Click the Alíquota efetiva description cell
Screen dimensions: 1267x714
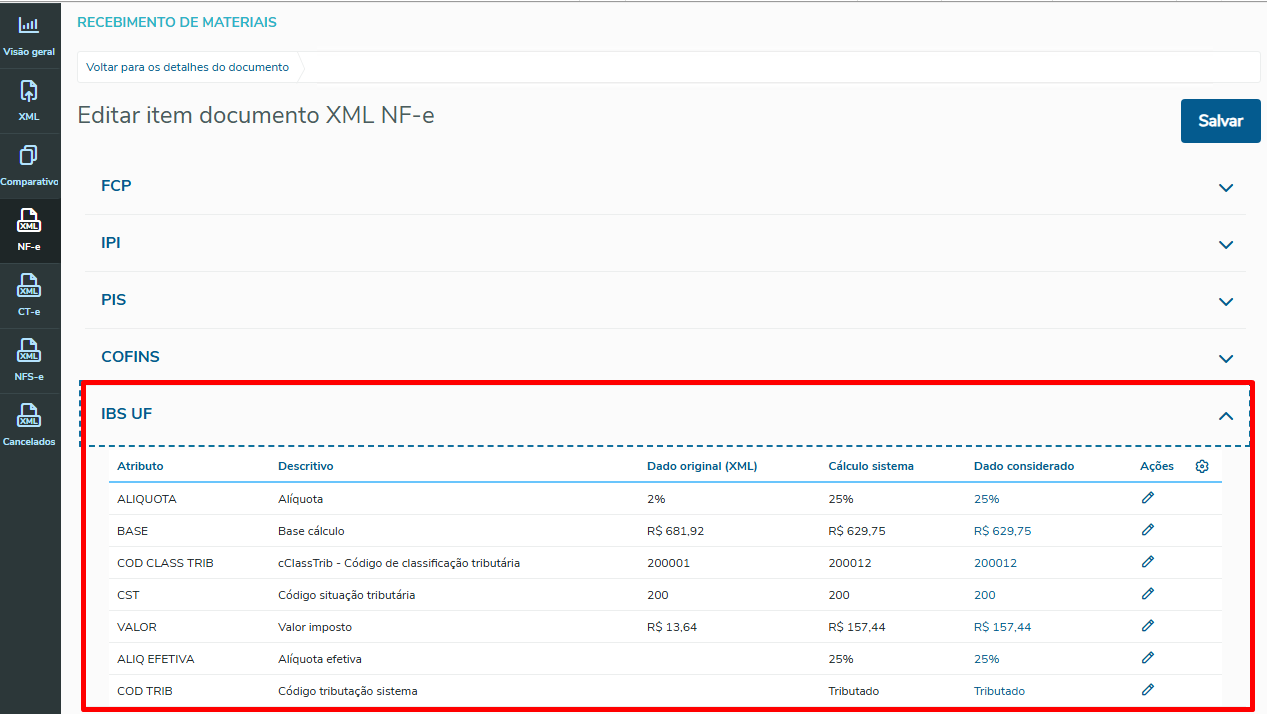coord(320,659)
